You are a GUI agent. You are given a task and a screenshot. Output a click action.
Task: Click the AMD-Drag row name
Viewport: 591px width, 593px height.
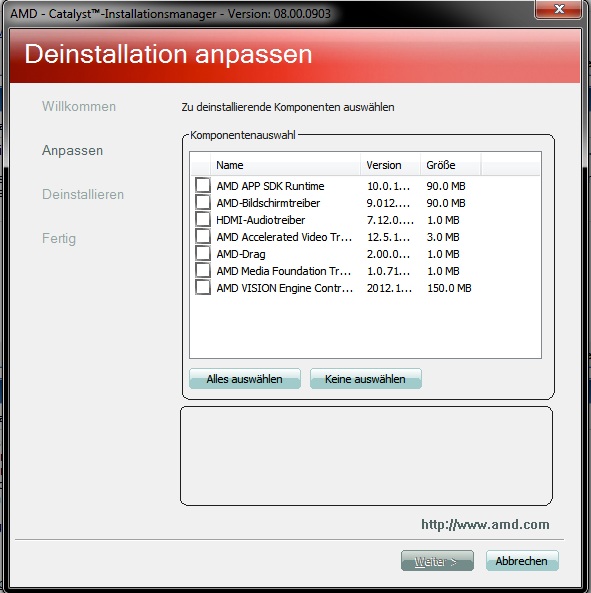tap(241, 254)
